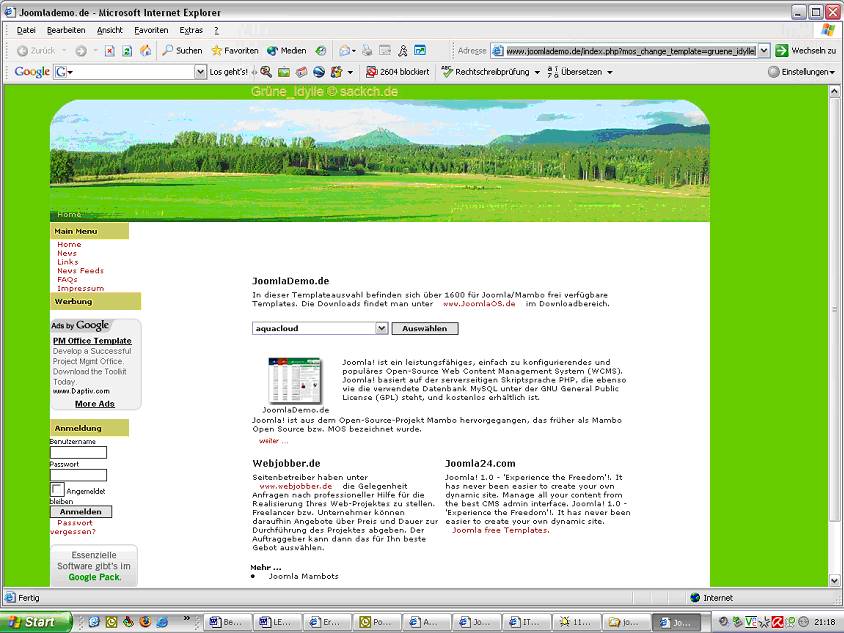This screenshot has width=844, height=633.
Task: Open Google toolbar Einstellungen settings
Action: point(800,72)
